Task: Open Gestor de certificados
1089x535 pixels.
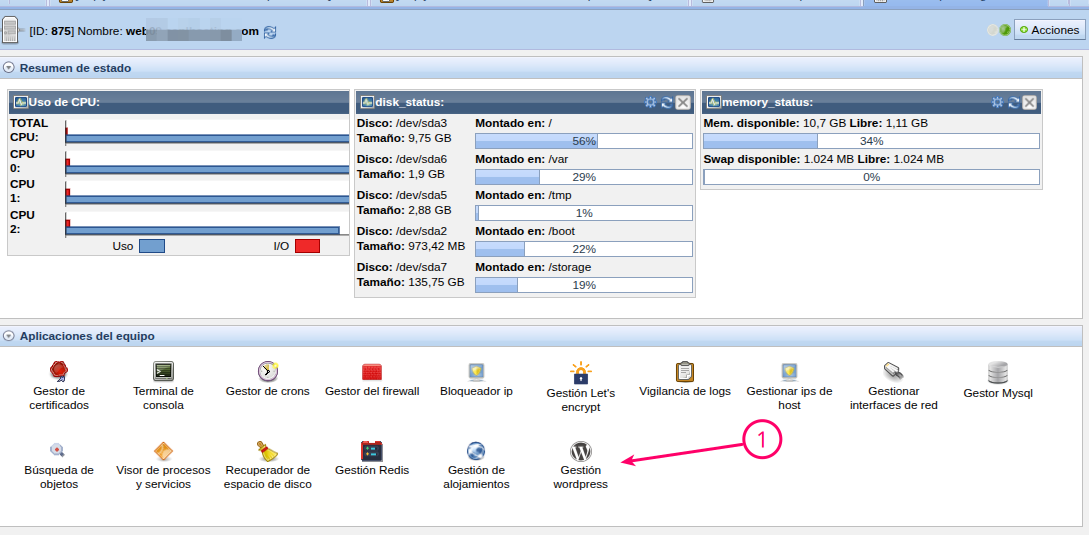Action: 59,373
